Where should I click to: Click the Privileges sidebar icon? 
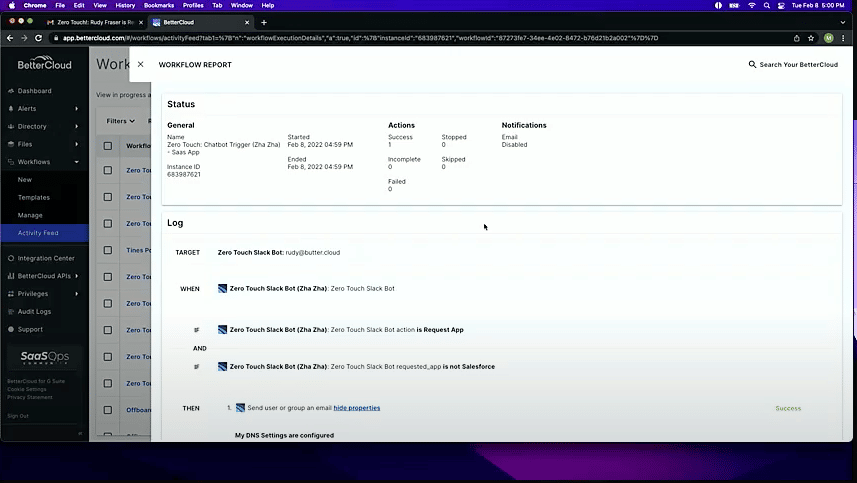coord(11,293)
